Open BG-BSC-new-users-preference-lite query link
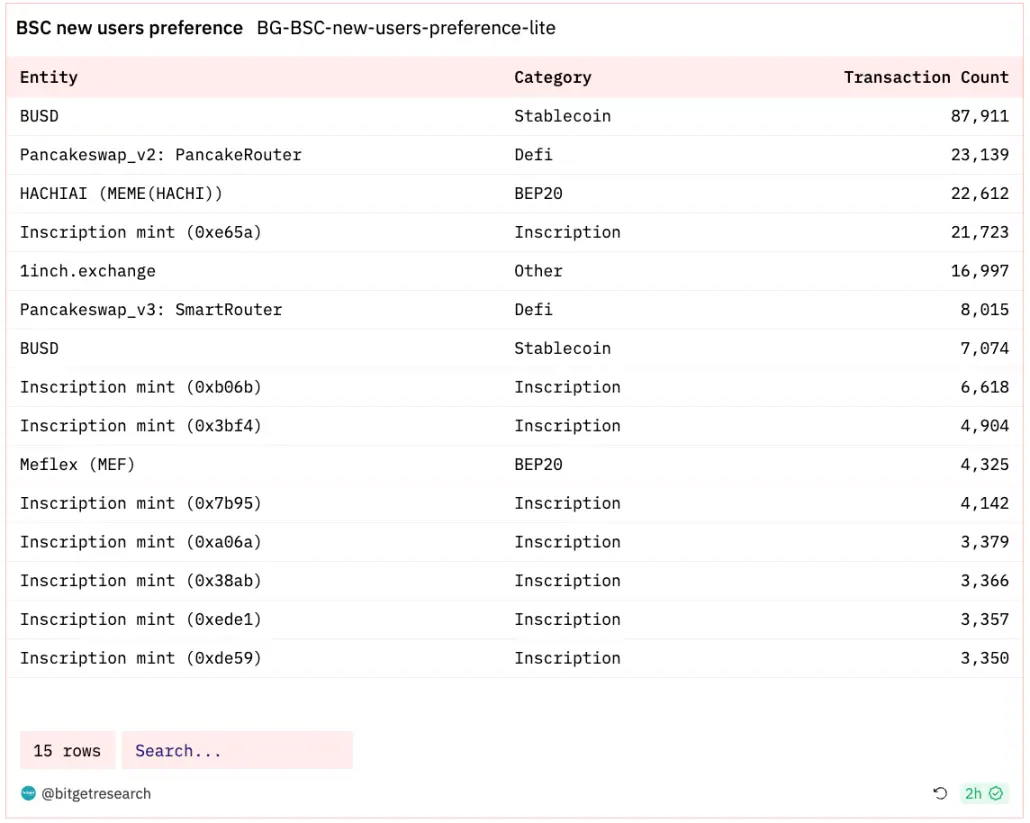The height and width of the screenshot is (823, 1030). pyautogui.click(x=406, y=28)
